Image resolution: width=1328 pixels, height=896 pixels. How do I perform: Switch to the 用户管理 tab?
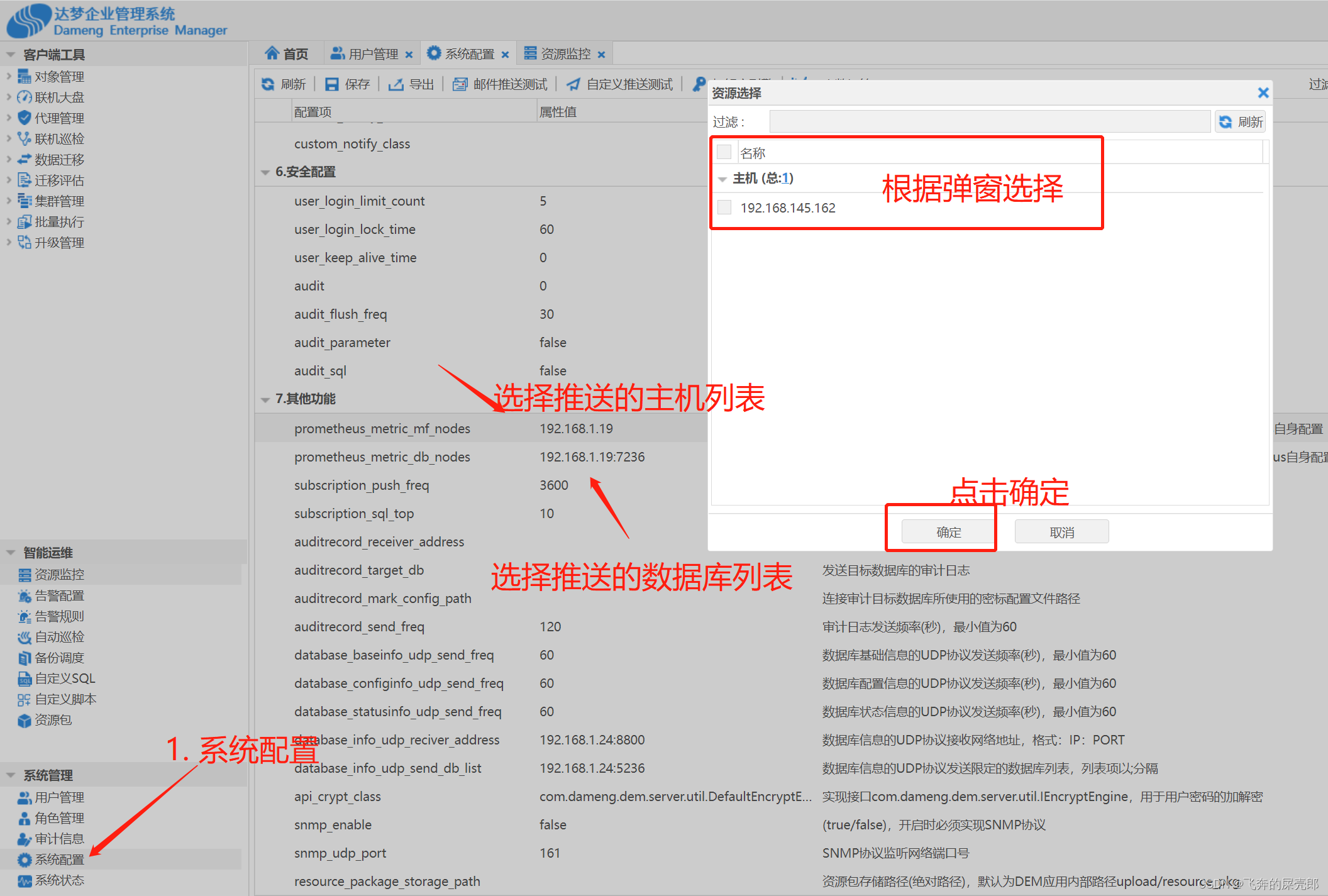click(x=372, y=54)
